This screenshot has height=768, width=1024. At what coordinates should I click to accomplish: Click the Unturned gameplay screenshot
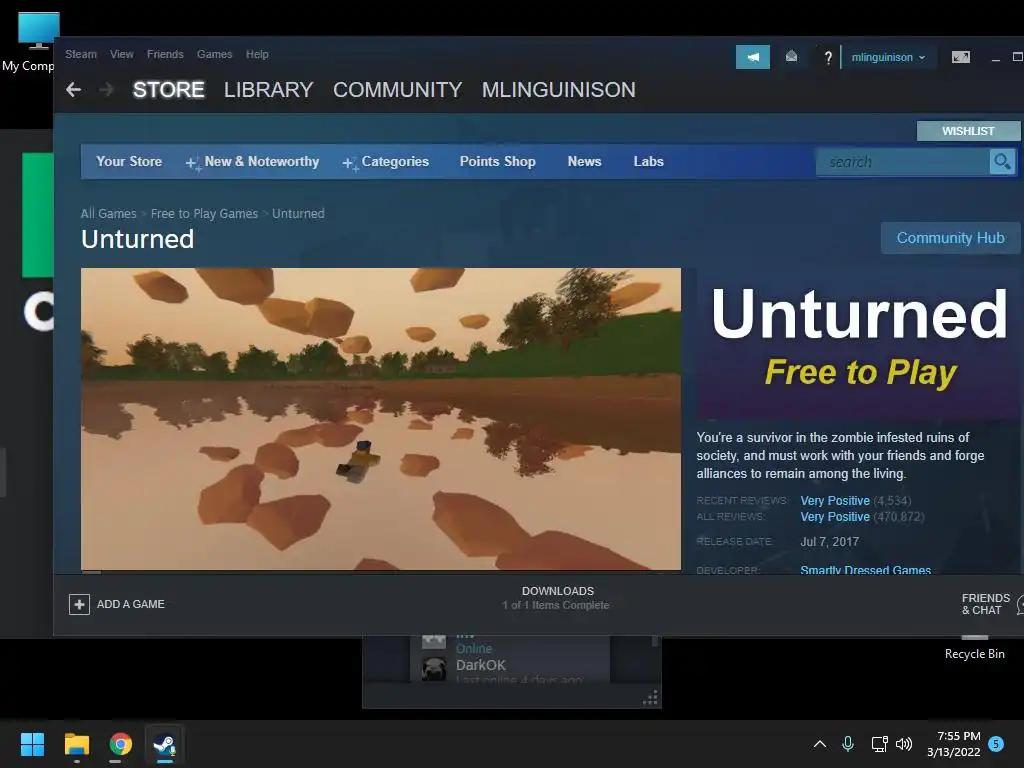coord(381,419)
